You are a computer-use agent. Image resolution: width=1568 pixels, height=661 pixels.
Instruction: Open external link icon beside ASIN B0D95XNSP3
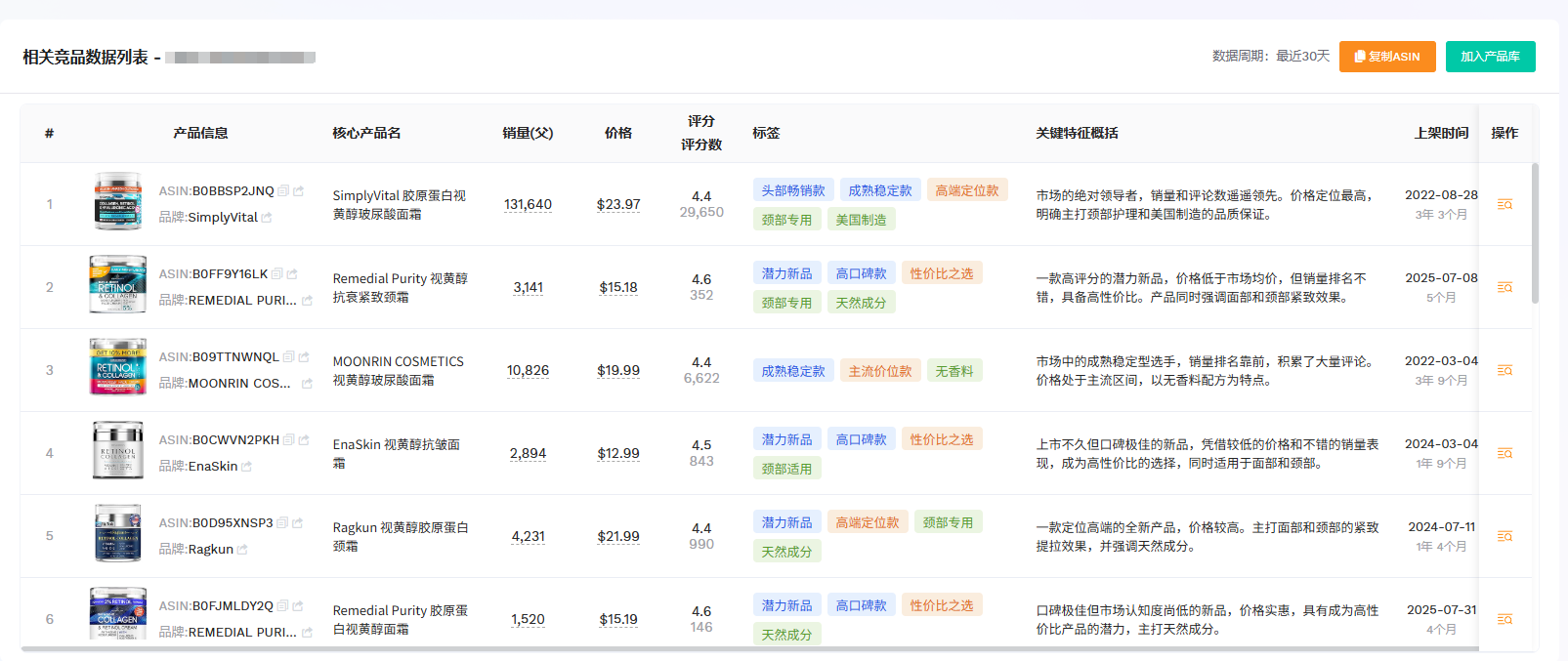point(297,523)
